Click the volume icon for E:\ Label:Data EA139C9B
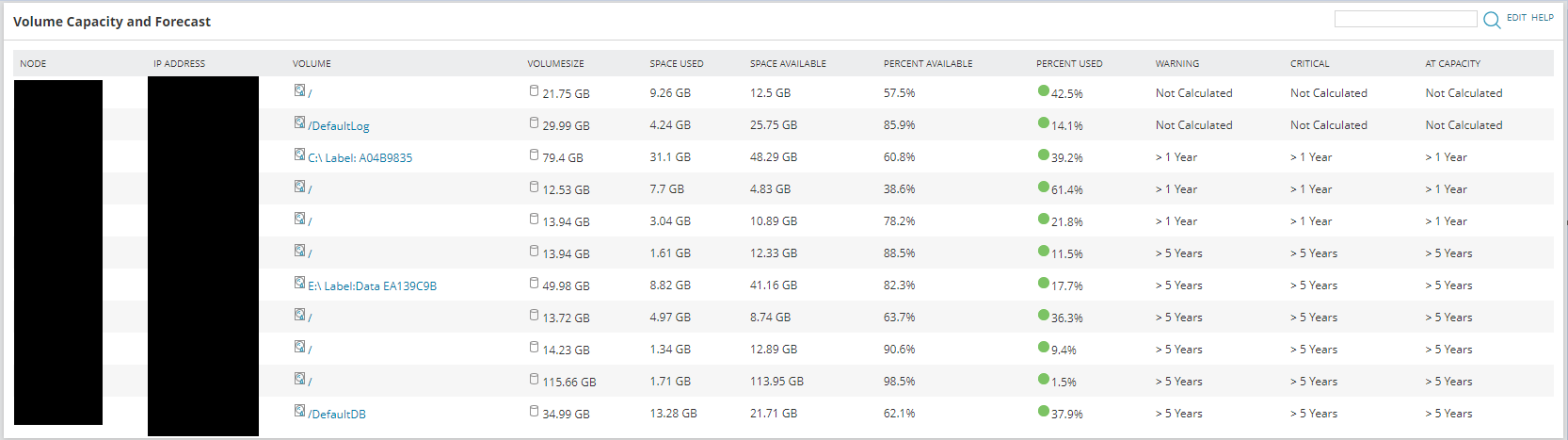The width and height of the screenshot is (1568, 440). 299,283
